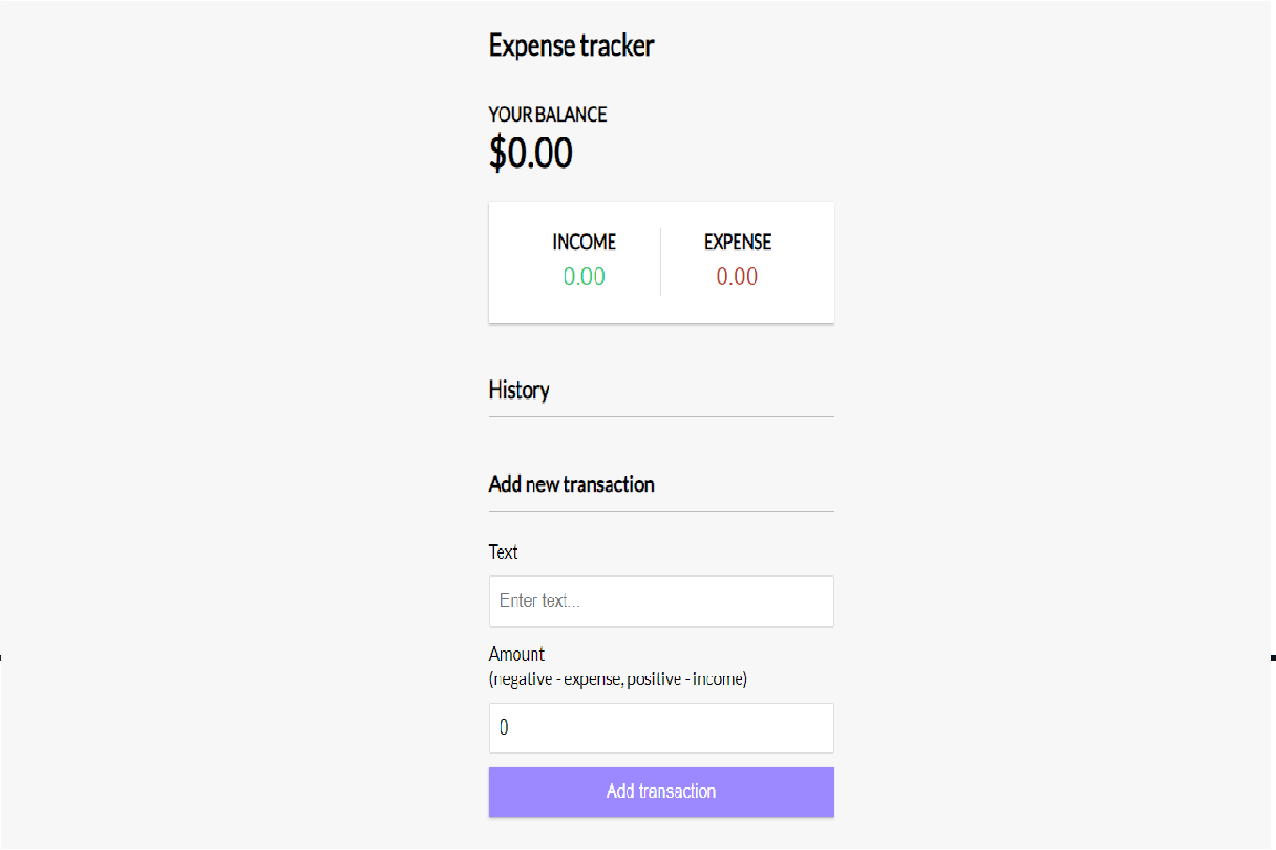Click the INCOME label in the summary card
1276x850 pixels.
point(584,242)
